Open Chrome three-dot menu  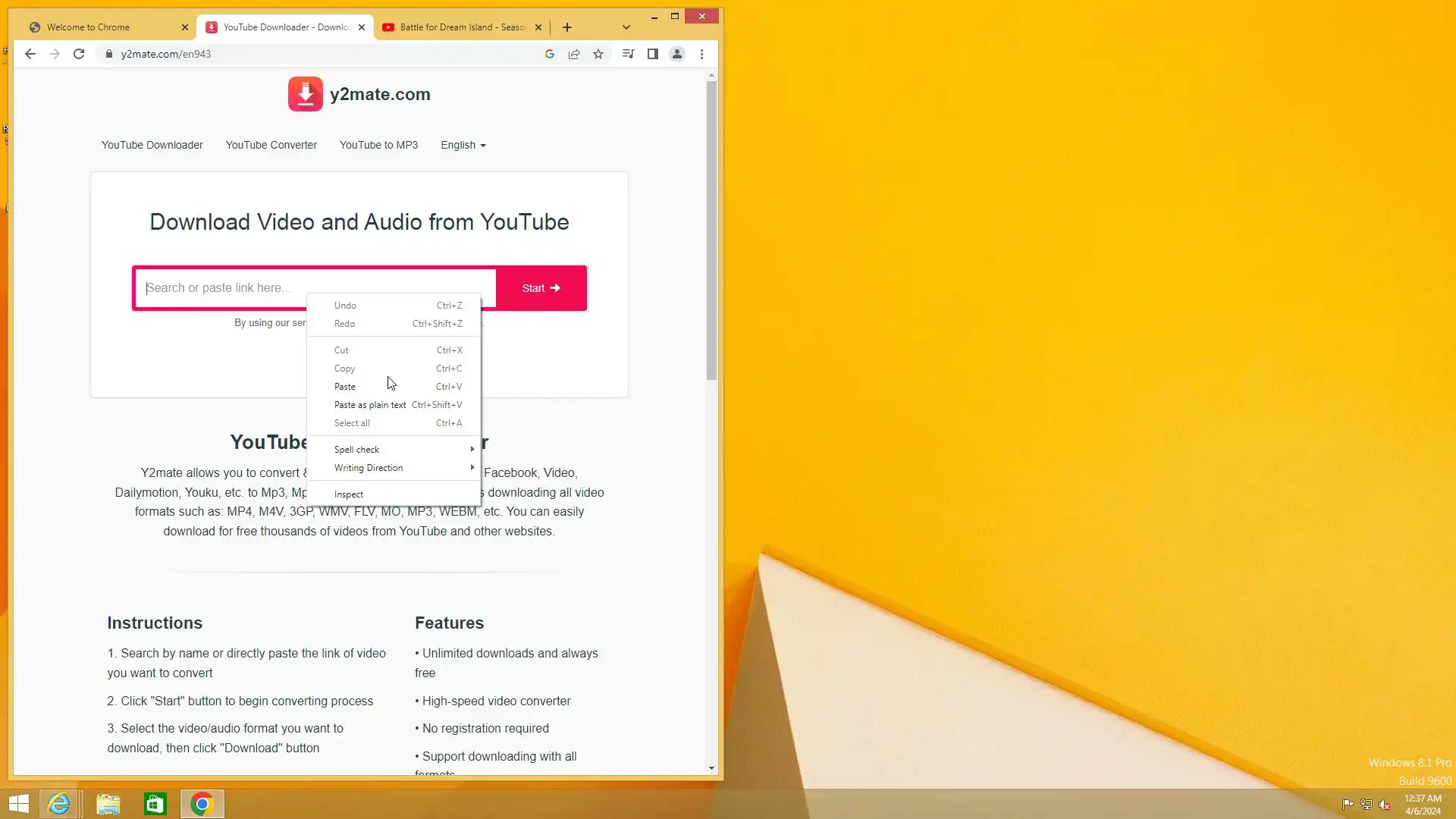pos(701,54)
